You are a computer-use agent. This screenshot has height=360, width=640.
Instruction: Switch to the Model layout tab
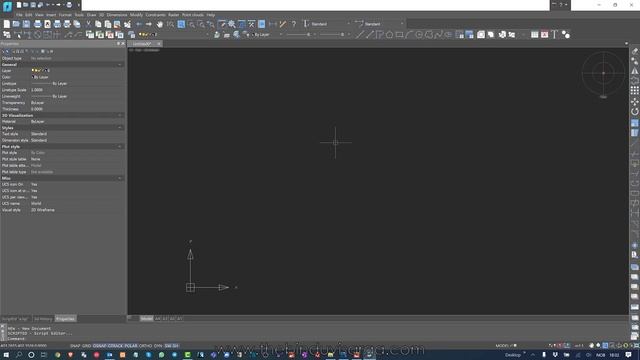[x=147, y=318]
